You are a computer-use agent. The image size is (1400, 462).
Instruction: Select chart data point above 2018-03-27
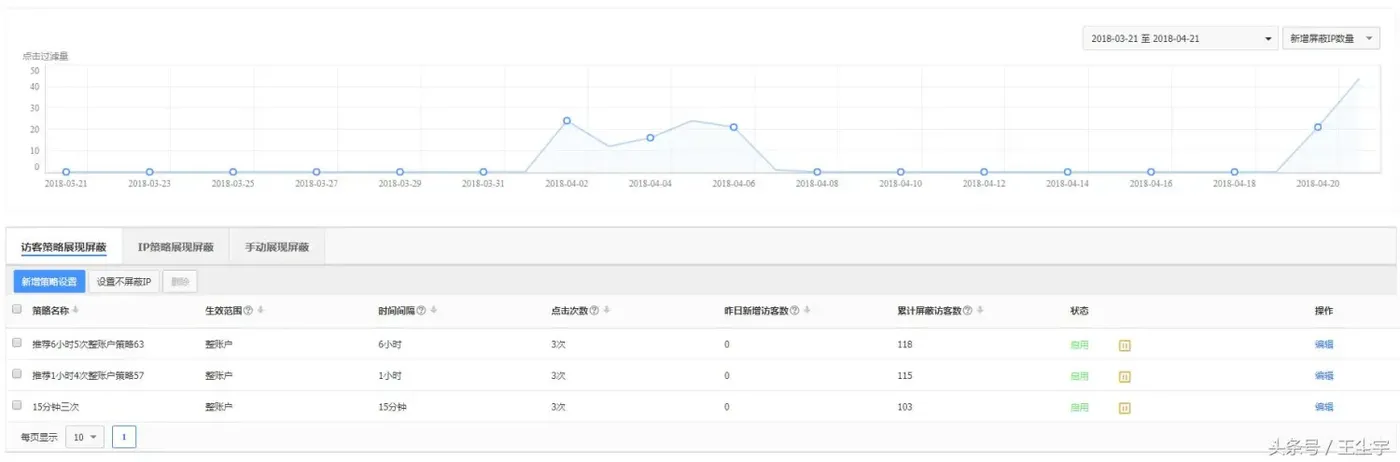[316, 172]
